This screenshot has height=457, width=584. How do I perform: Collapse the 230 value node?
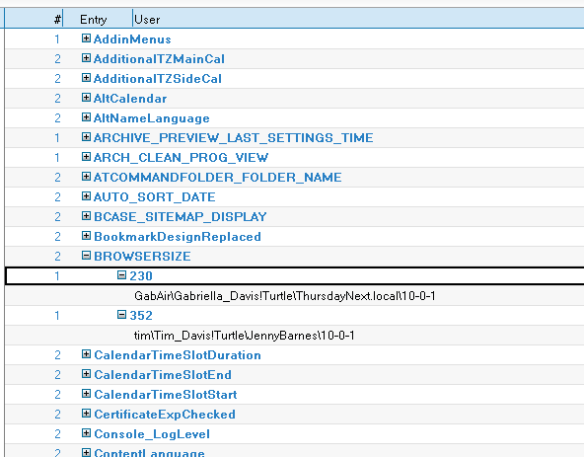click(121, 275)
